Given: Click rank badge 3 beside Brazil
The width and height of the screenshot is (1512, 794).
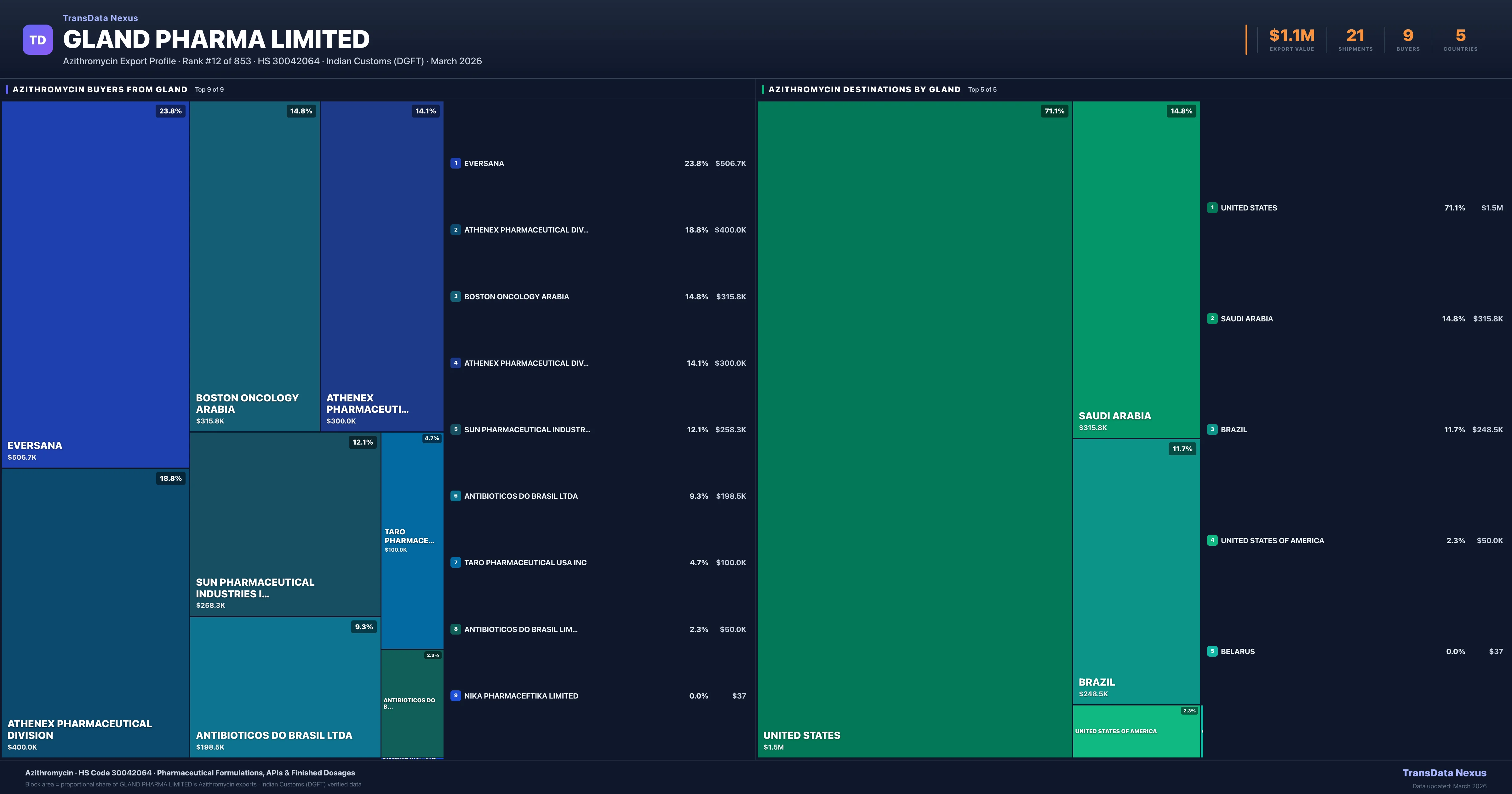Looking at the screenshot, I should tap(1212, 429).
